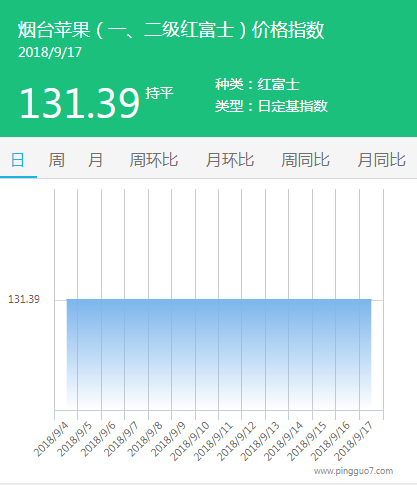Click the x-axis label 2018/9/16
417x485 pixels.
(331, 441)
